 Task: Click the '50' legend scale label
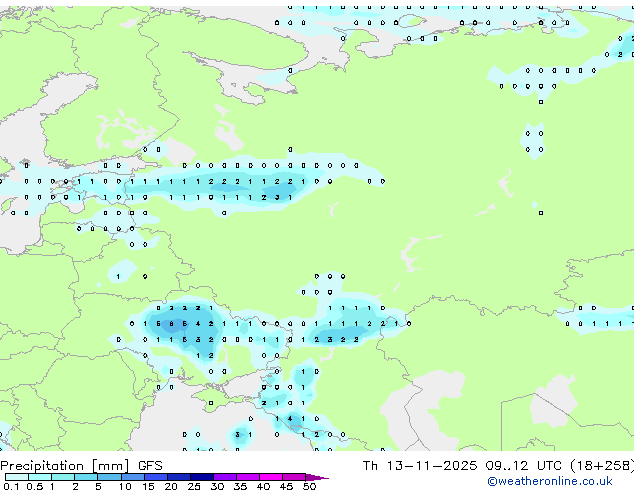click(309, 486)
